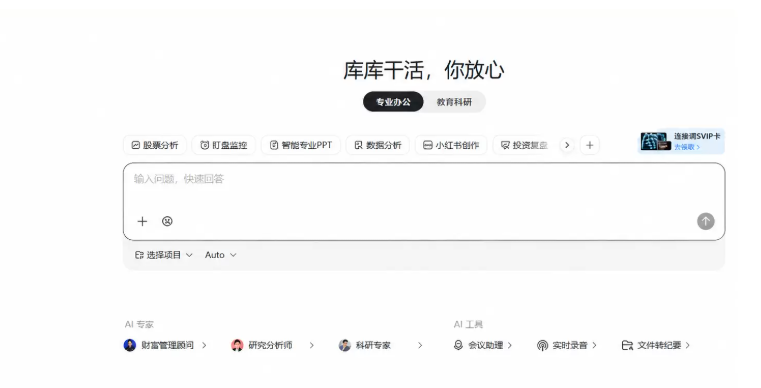Click chevron next to 文件转纪要
The image size is (761, 388).
pos(687,345)
